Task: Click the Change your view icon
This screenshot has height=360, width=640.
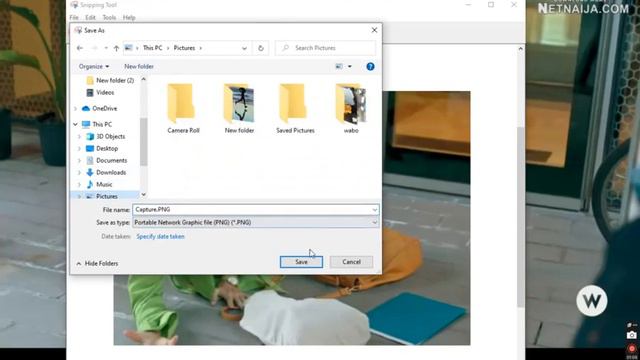Action: [339, 67]
